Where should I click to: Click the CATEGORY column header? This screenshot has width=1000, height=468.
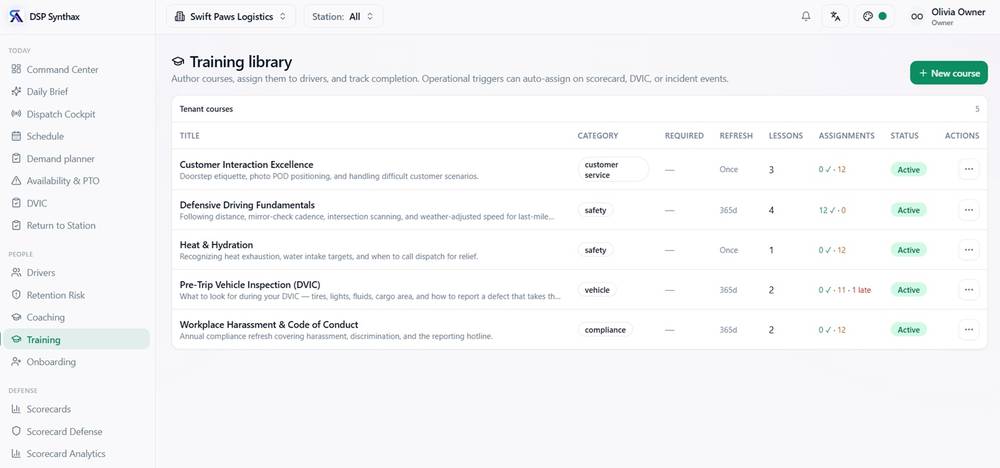tap(598, 136)
